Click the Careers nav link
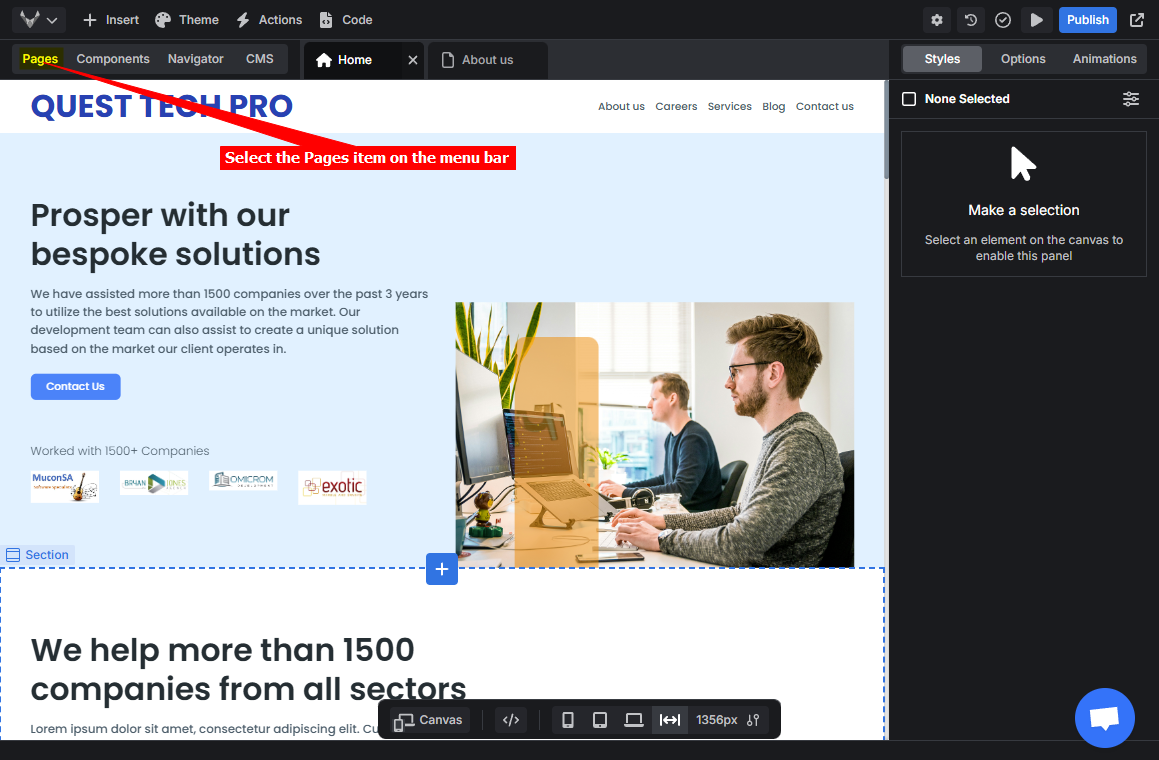This screenshot has width=1159, height=760. 676,106
